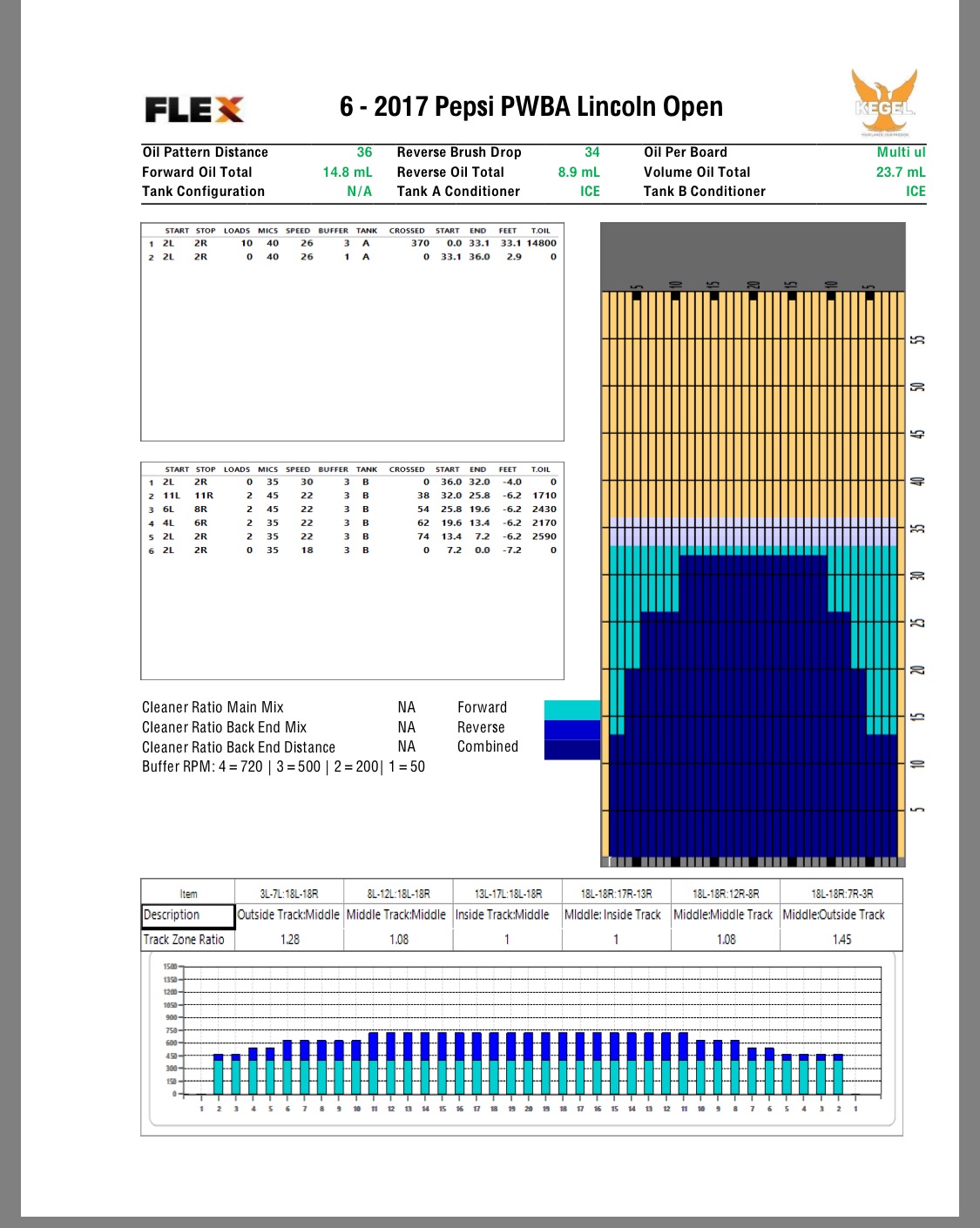Image resolution: width=980 pixels, height=1228 pixels.
Task: Click the Reverse Brush Drop value 34
Action: tap(592, 152)
